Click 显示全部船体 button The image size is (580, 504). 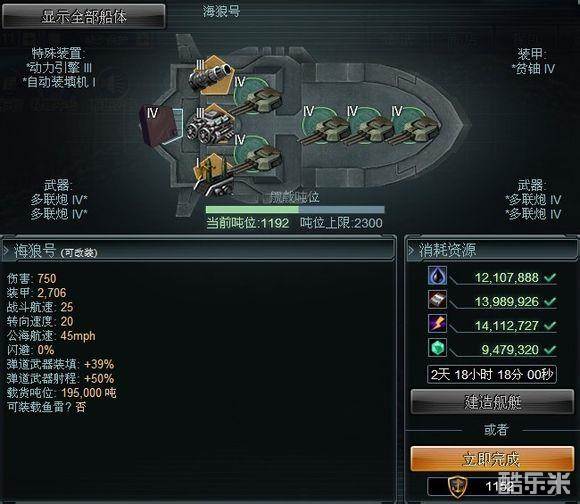(x=84, y=16)
